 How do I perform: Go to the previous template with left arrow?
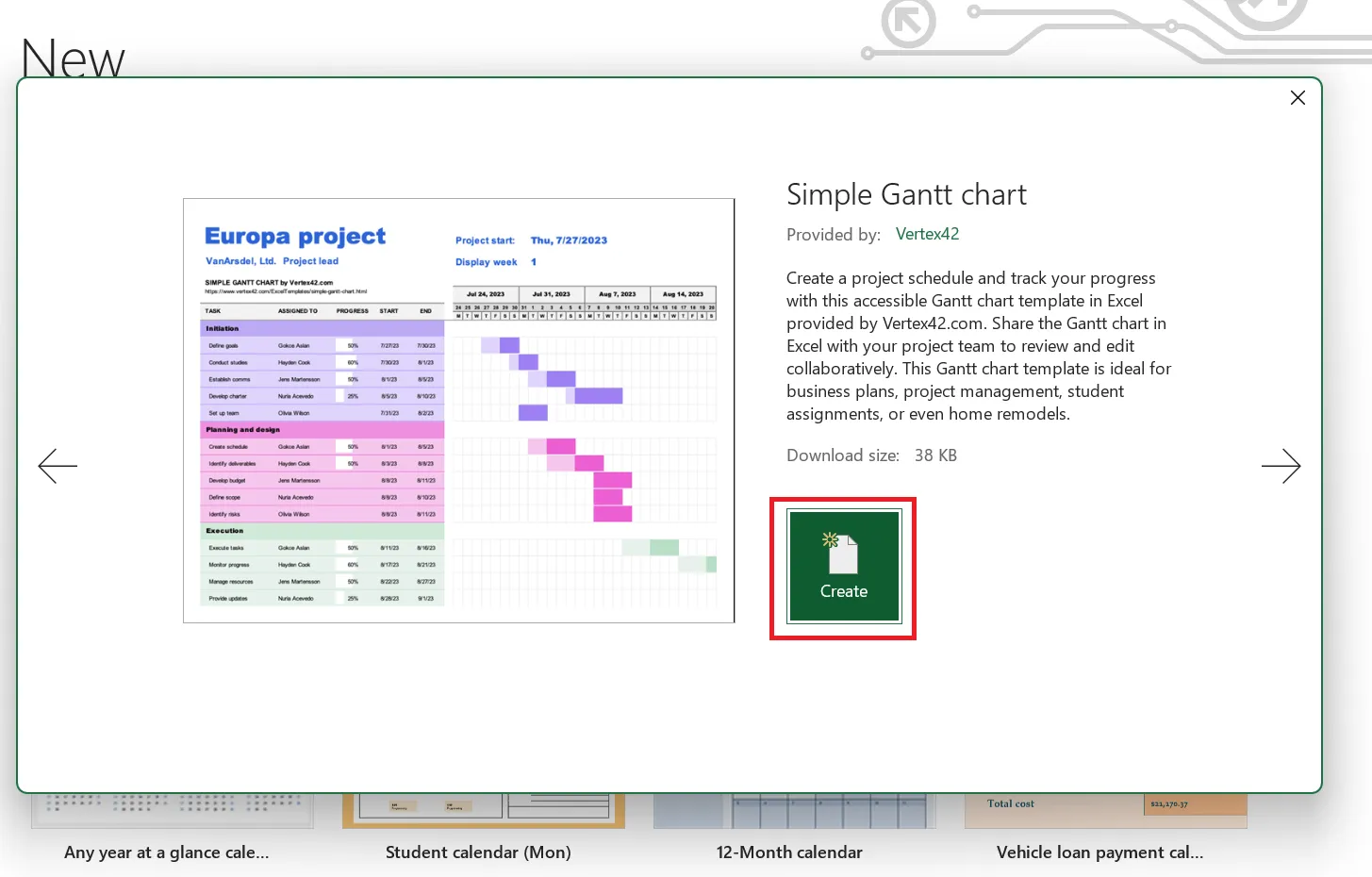coord(58,466)
